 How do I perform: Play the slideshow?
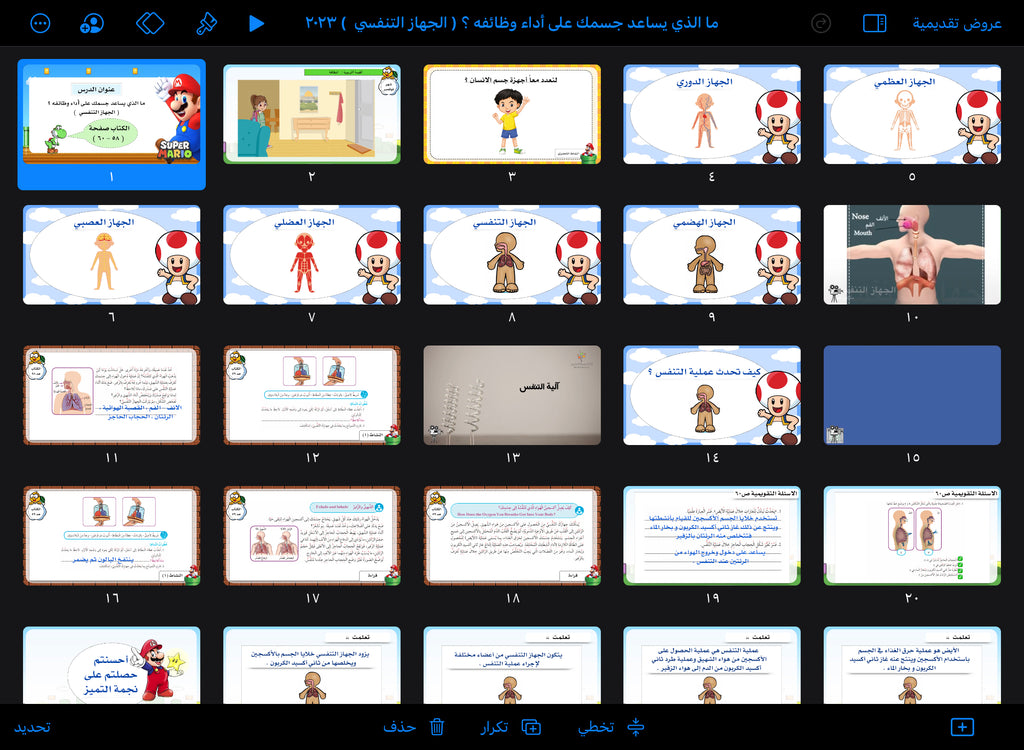257,24
